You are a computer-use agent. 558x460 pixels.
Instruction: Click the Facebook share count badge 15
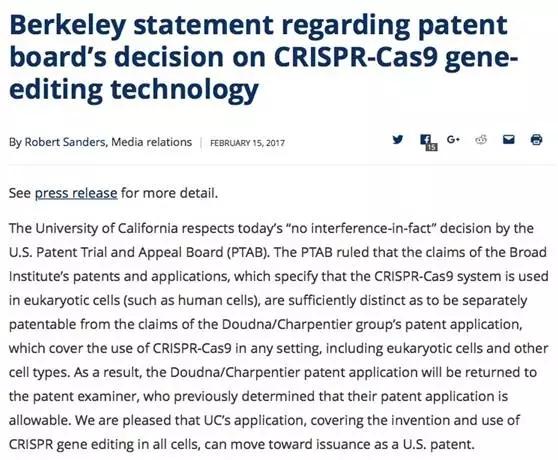tap(431, 147)
